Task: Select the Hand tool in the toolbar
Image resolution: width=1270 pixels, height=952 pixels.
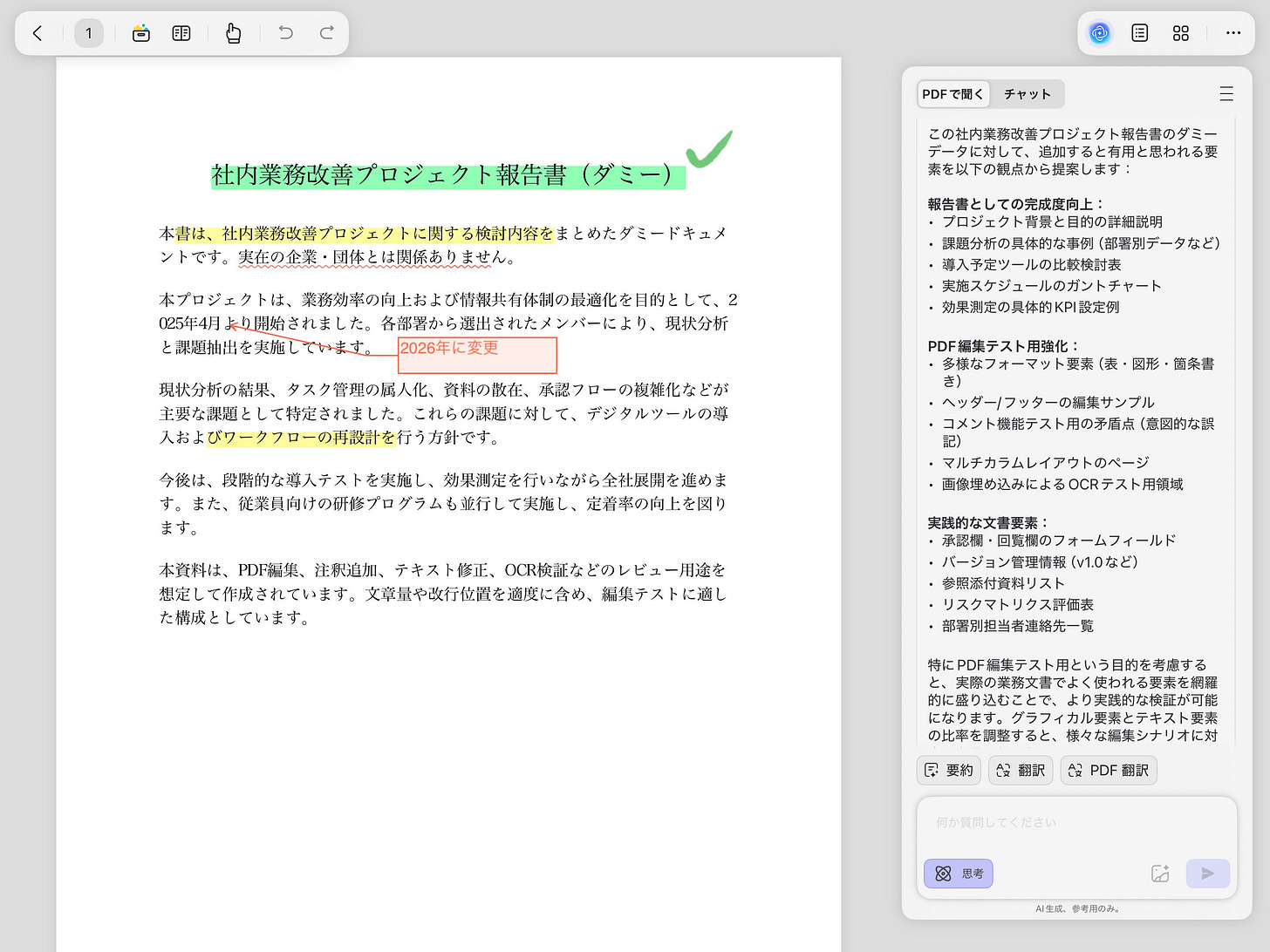Action: (x=233, y=32)
